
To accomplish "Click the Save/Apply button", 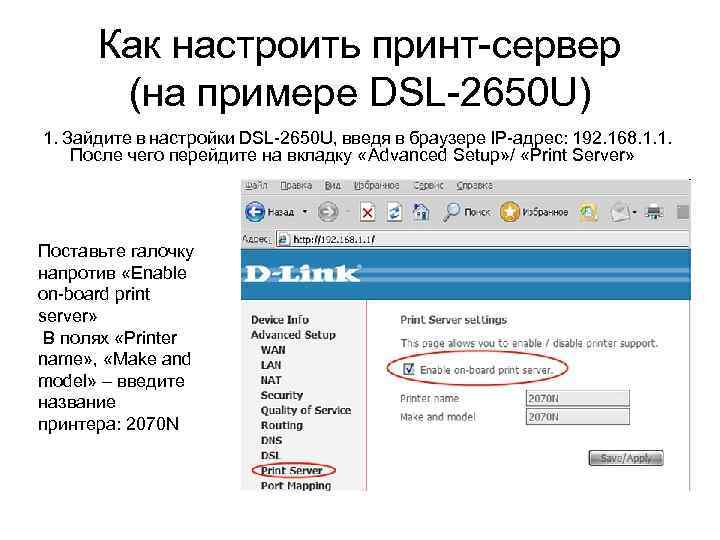I will (626, 458).
